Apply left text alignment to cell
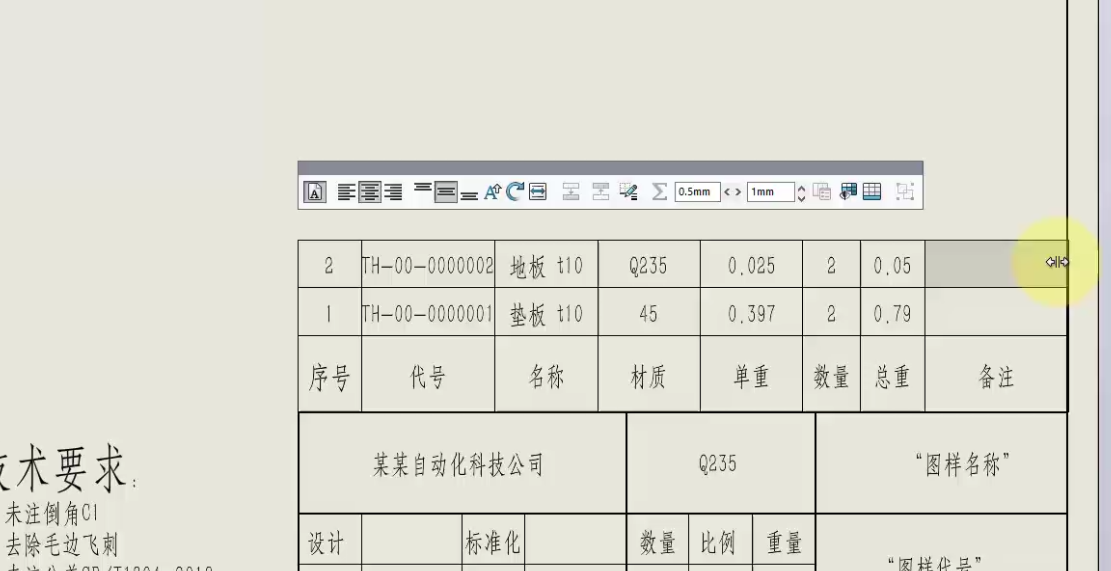 (346, 192)
